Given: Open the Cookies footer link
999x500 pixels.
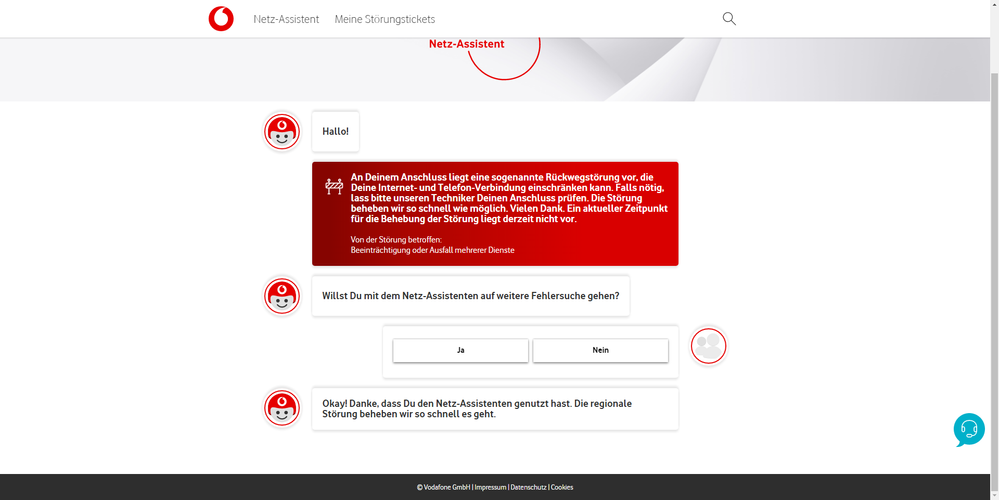Looking at the screenshot, I should (562, 487).
